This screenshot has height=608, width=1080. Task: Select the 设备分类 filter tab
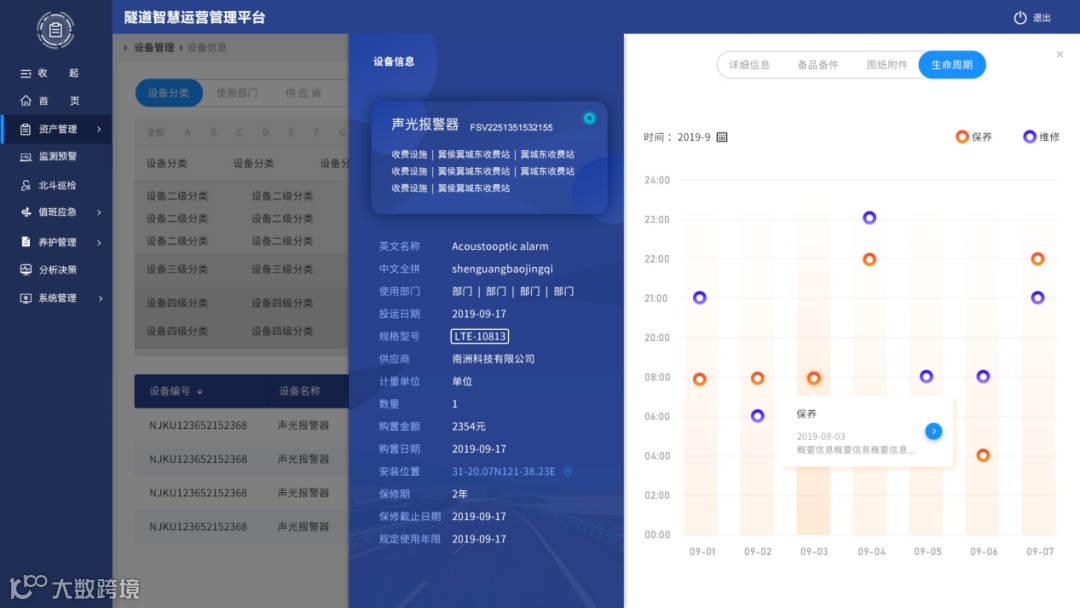(x=169, y=93)
